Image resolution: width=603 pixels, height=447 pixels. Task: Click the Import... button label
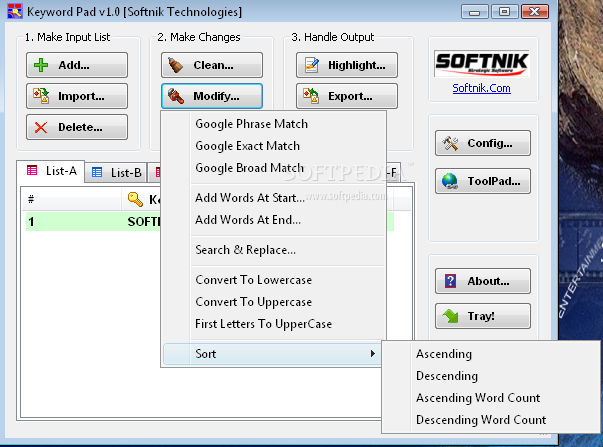81,96
